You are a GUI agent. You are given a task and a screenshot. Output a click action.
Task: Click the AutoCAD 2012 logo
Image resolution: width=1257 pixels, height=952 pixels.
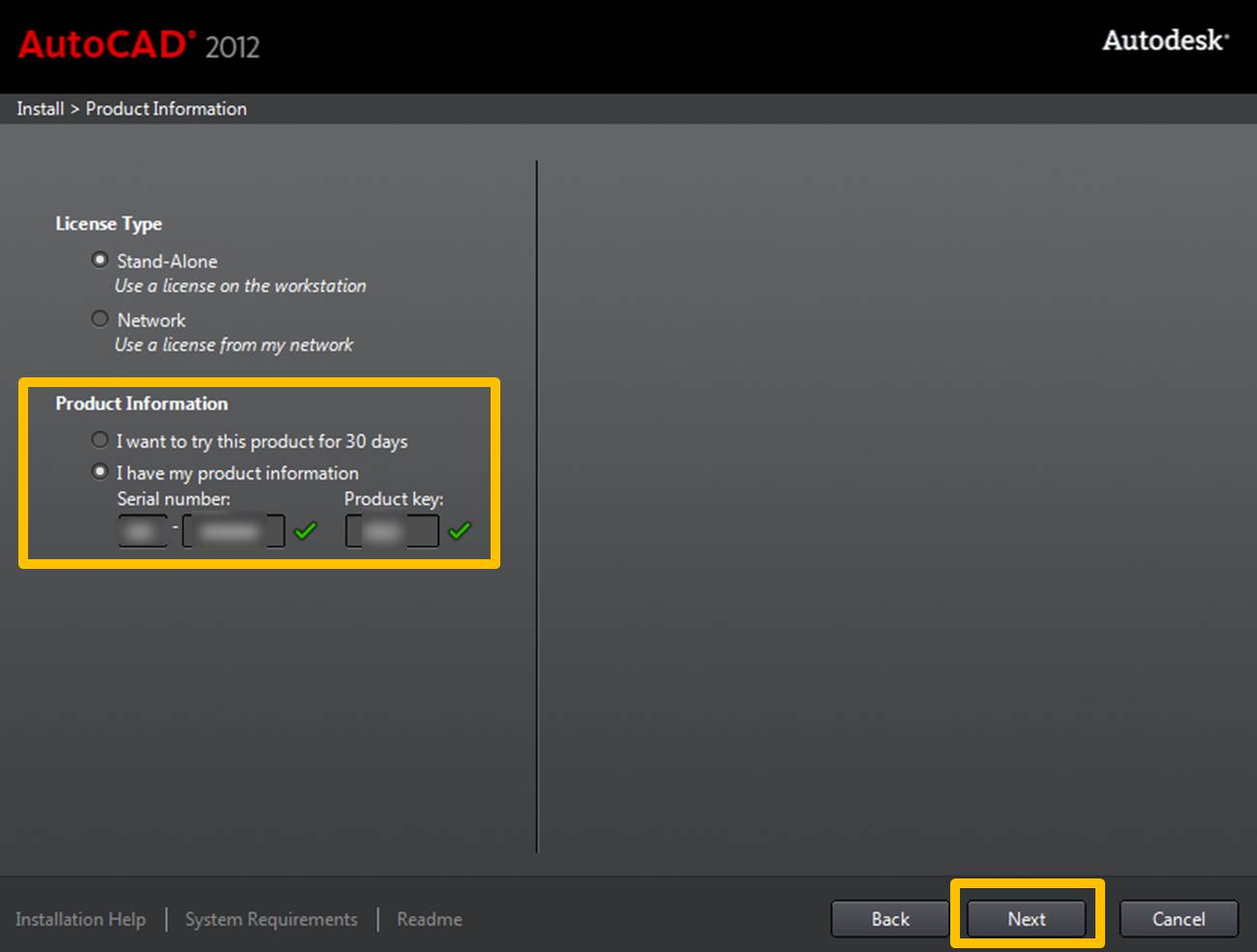pos(138,45)
